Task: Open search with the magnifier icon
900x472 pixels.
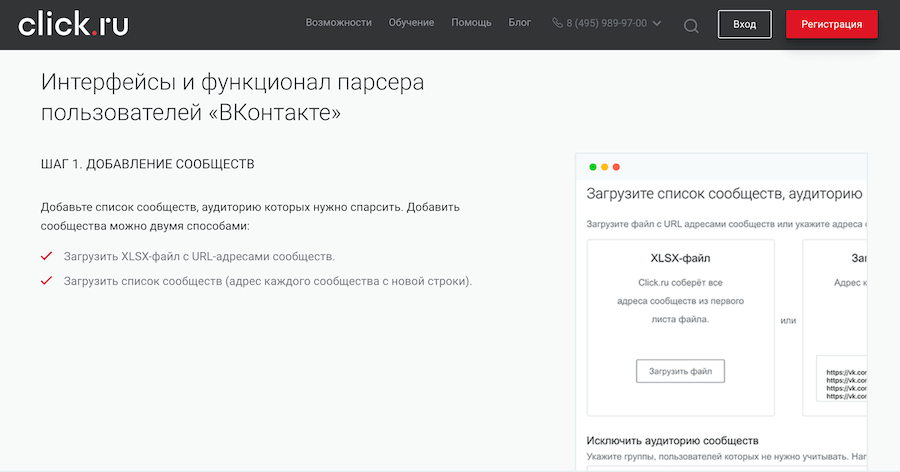Action: point(691,25)
